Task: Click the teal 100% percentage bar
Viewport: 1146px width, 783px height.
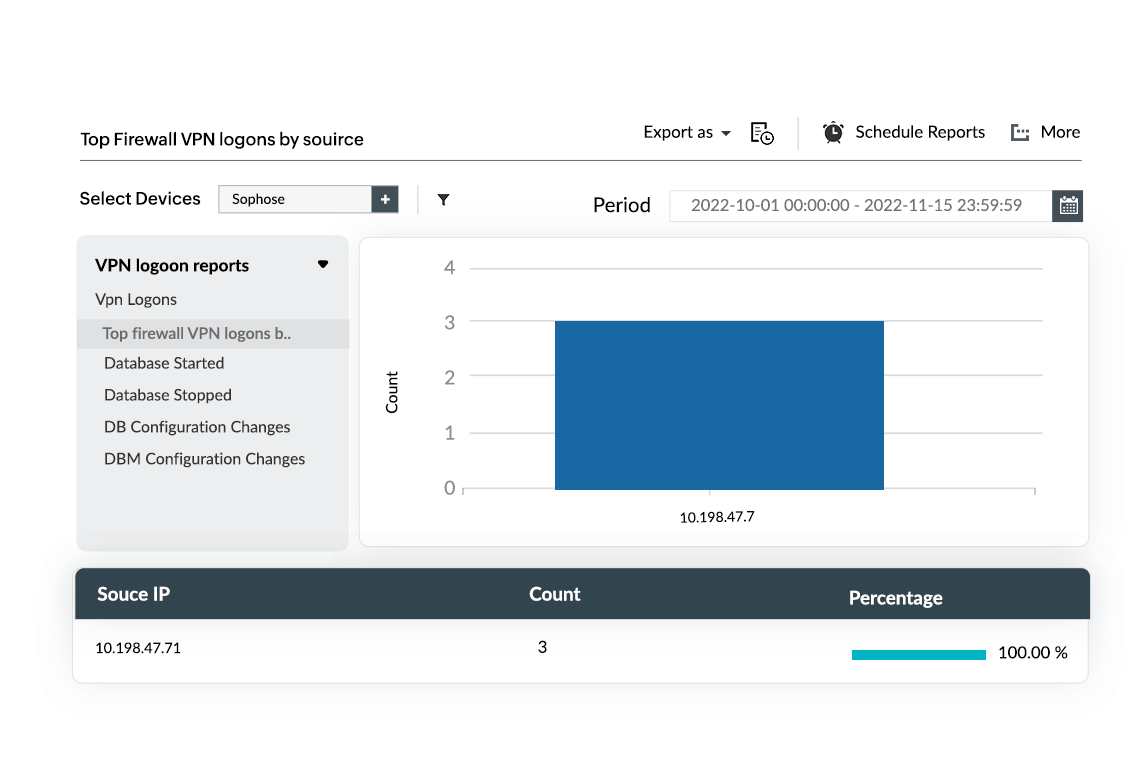Action: pyautogui.click(x=918, y=654)
